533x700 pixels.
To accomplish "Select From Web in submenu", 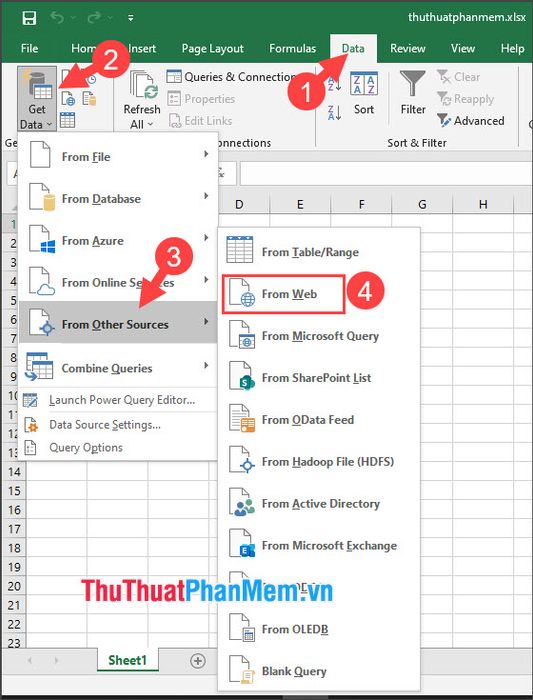I will pyautogui.click(x=283, y=294).
